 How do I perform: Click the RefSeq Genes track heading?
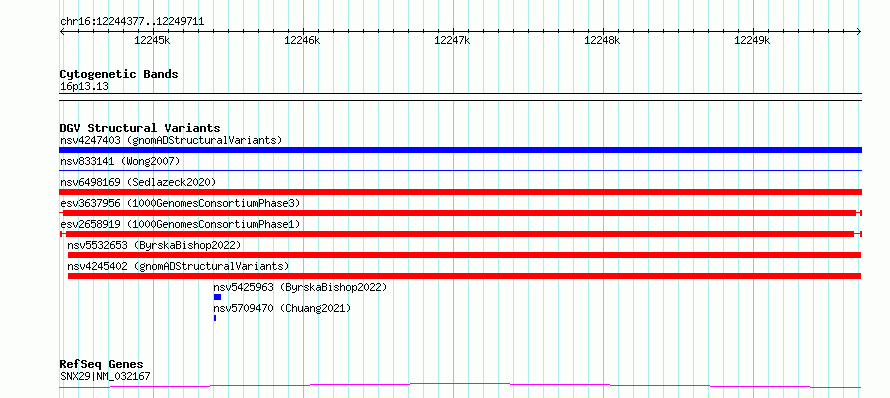(x=102, y=364)
